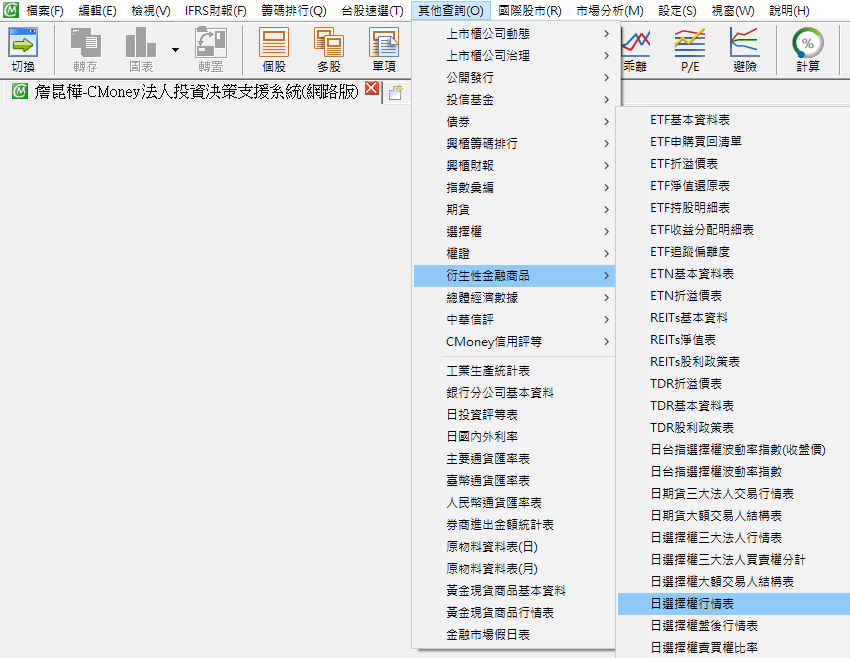The width and height of the screenshot is (850, 658).
Task: Click 黃金現貨商品行情表 menu entry
Action: tap(499, 613)
